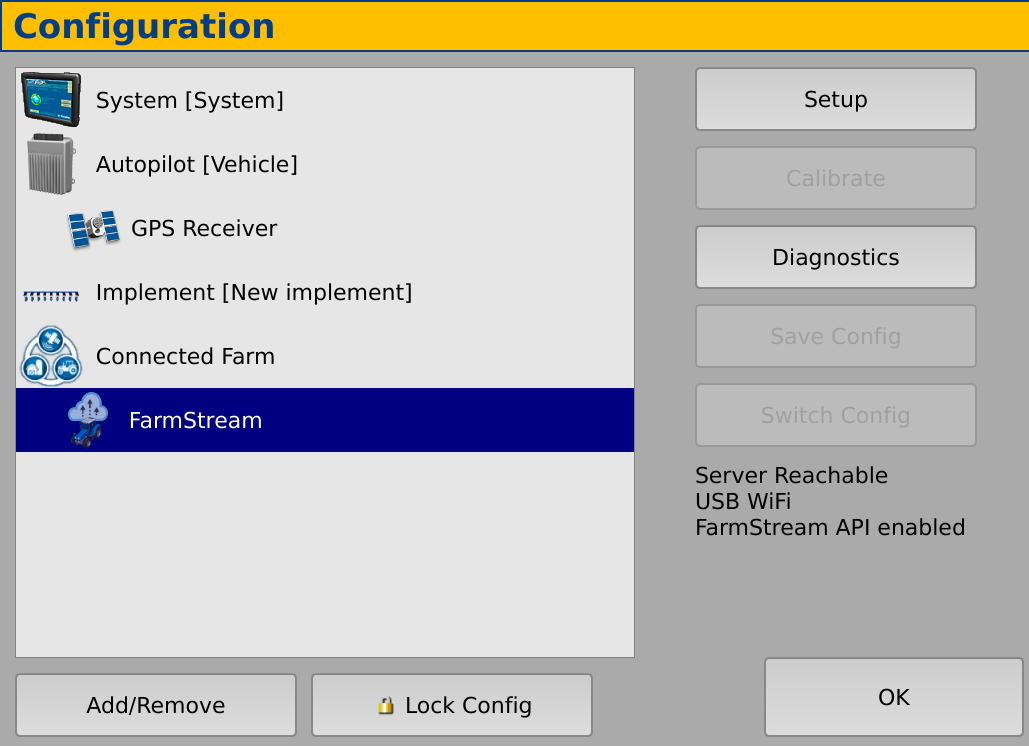Viewport: 1029px width, 746px height.
Task: Click the System display monitor icon
Action: (x=51, y=100)
